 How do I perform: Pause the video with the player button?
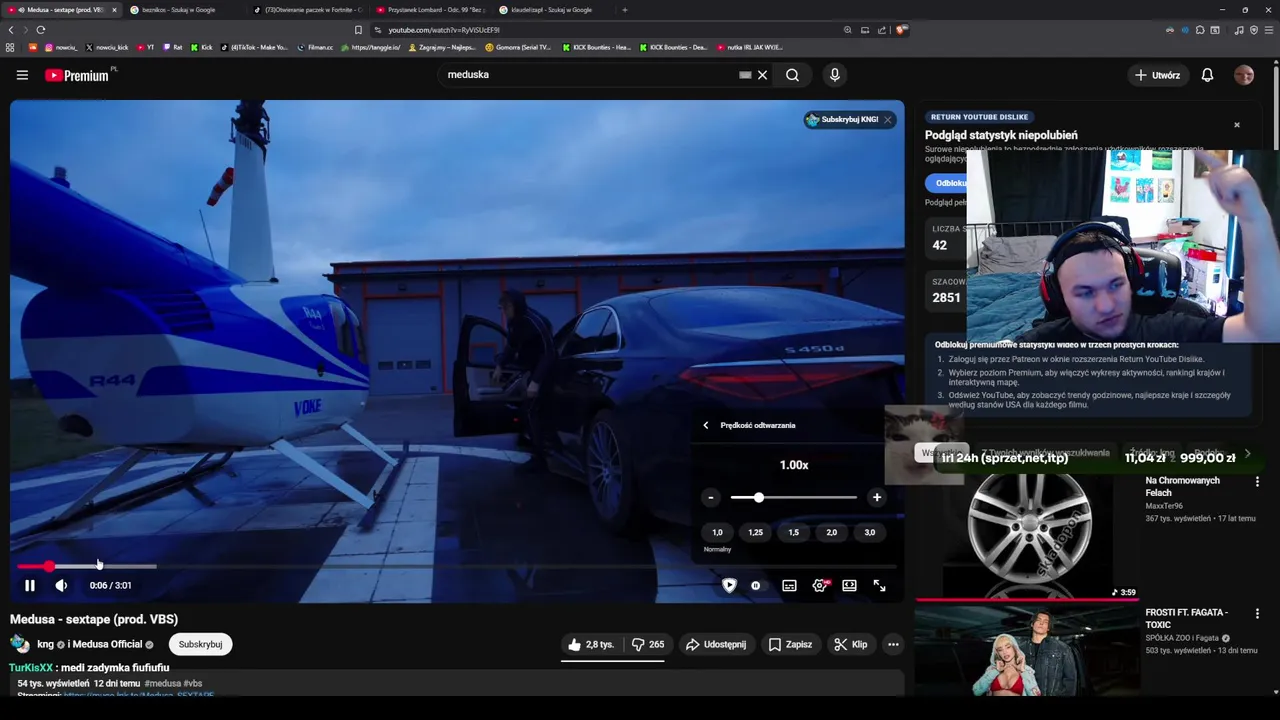(x=30, y=586)
